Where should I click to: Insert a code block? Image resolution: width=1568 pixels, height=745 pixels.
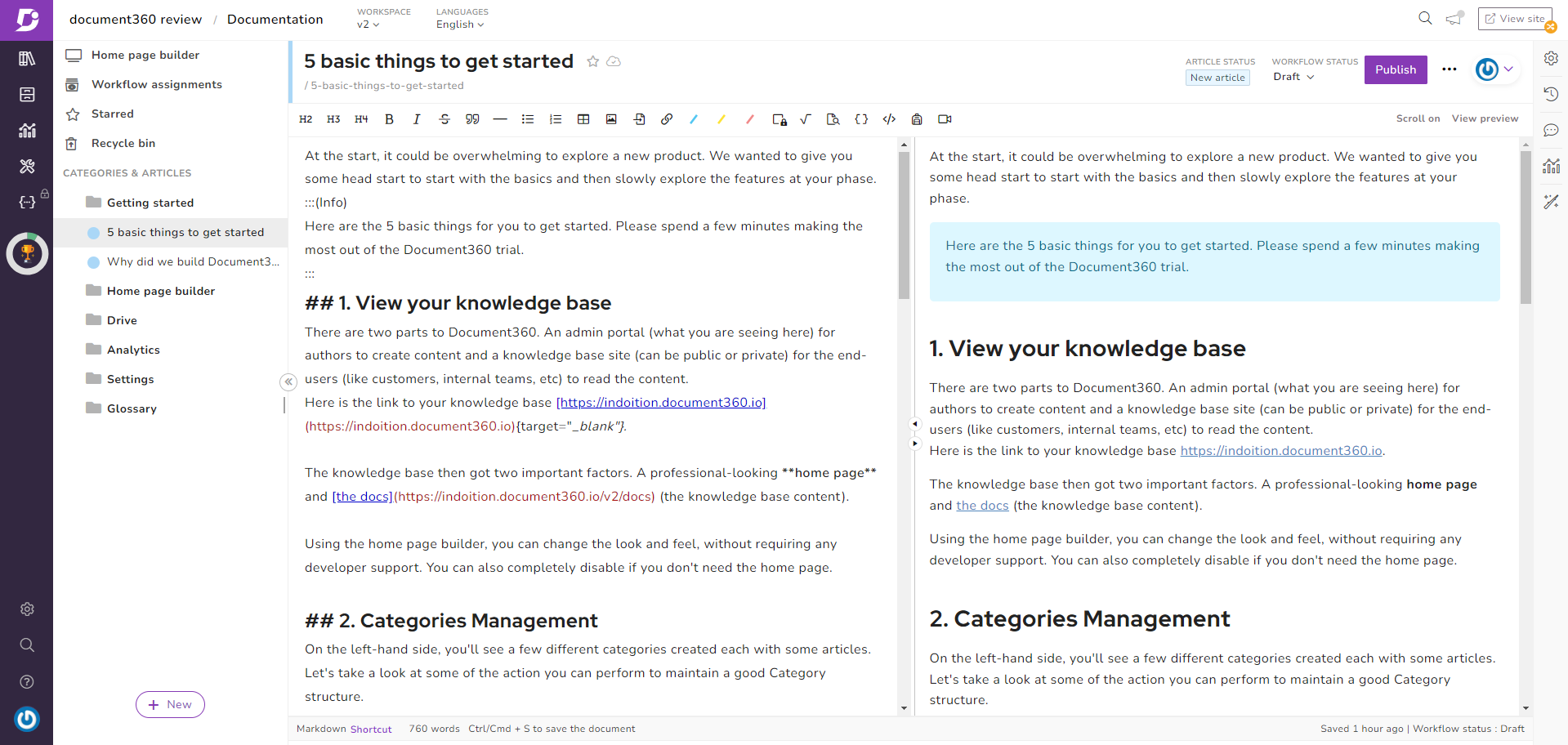coord(889,119)
